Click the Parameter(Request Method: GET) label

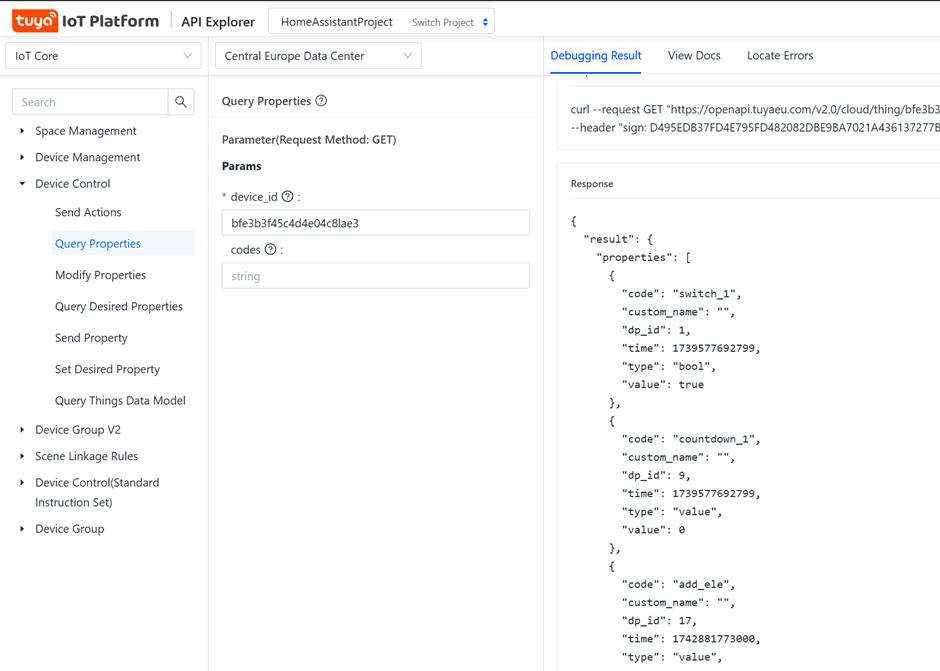(x=309, y=140)
